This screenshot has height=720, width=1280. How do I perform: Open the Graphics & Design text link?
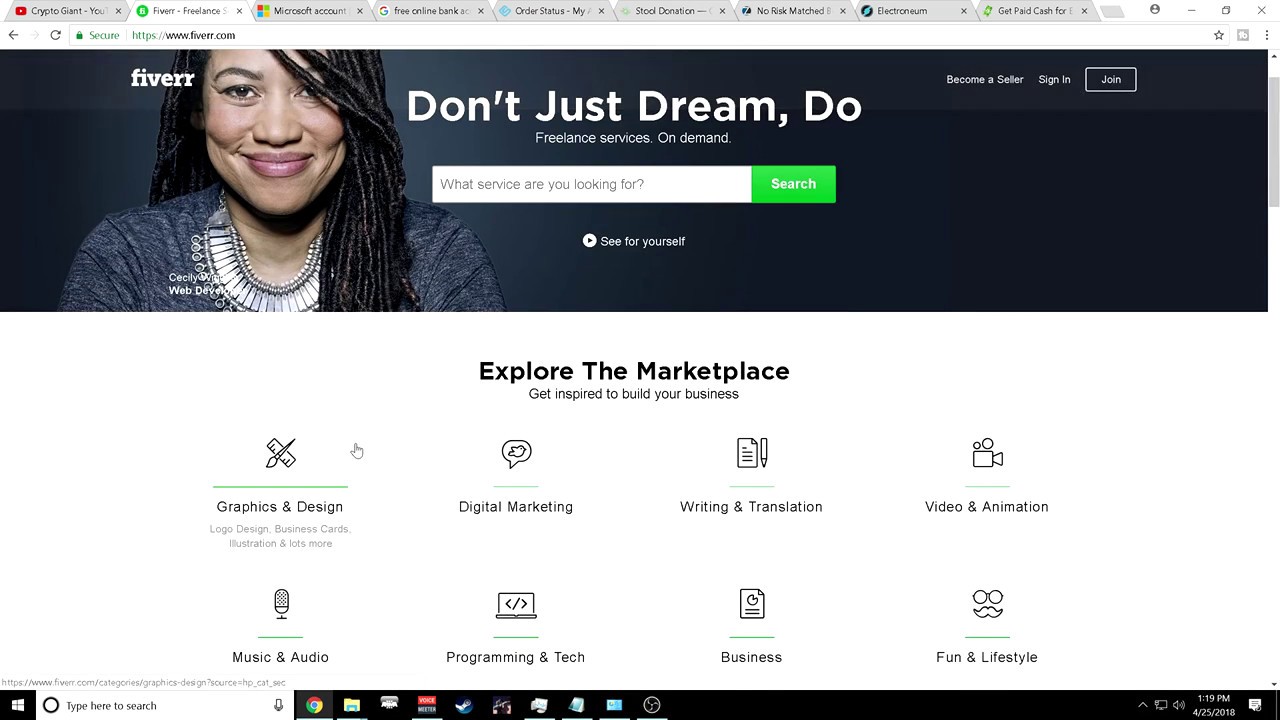tap(280, 507)
